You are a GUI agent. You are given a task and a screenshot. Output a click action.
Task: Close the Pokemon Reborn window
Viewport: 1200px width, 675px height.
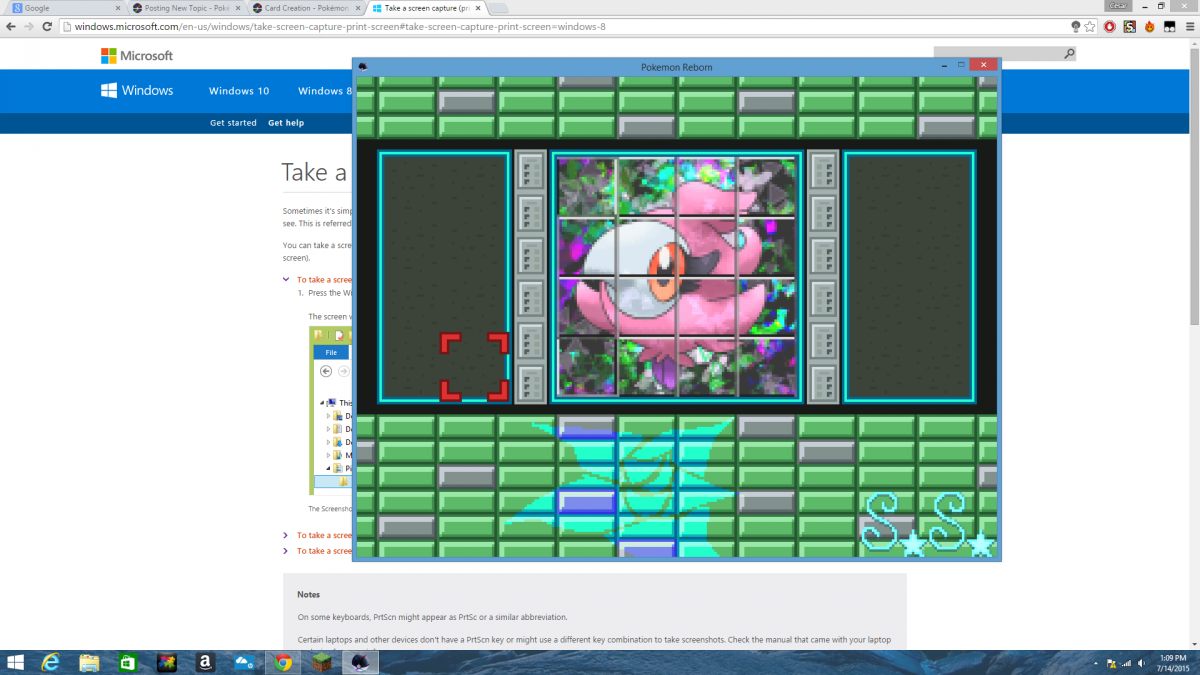point(985,65)
